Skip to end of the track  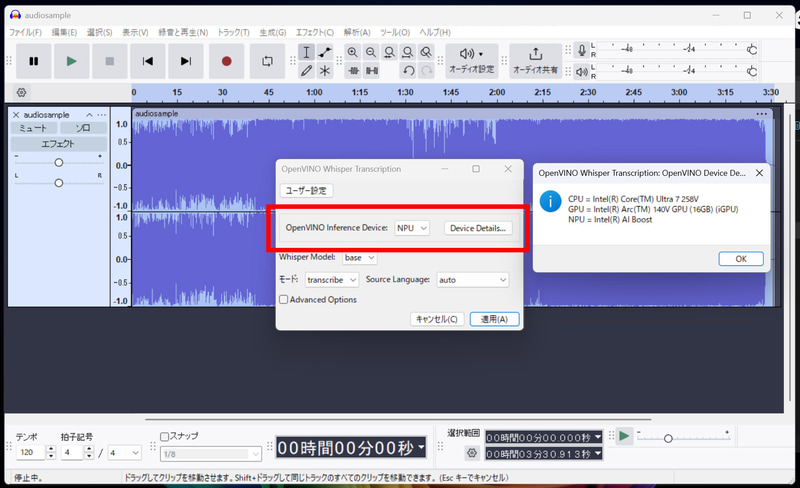point(186,61)
